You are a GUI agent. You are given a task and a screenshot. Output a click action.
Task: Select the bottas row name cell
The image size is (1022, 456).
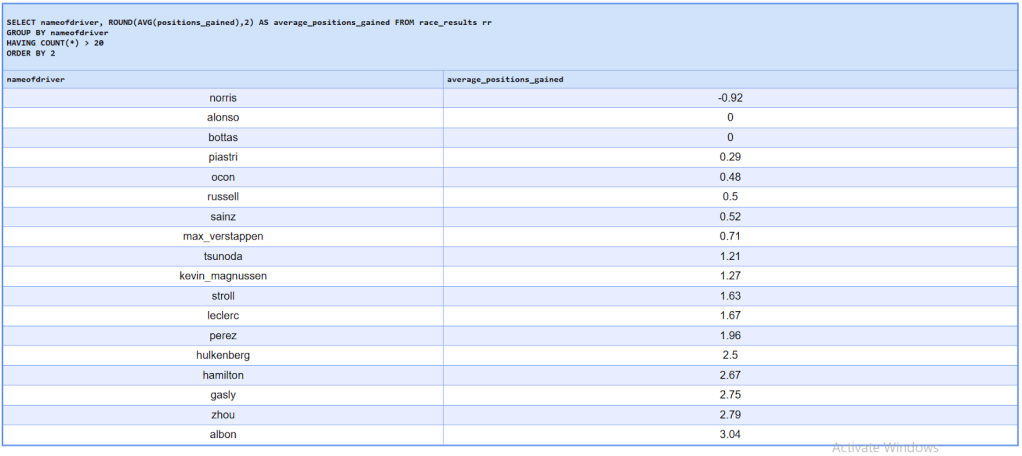pyautogui.click(x=222, y=137)
